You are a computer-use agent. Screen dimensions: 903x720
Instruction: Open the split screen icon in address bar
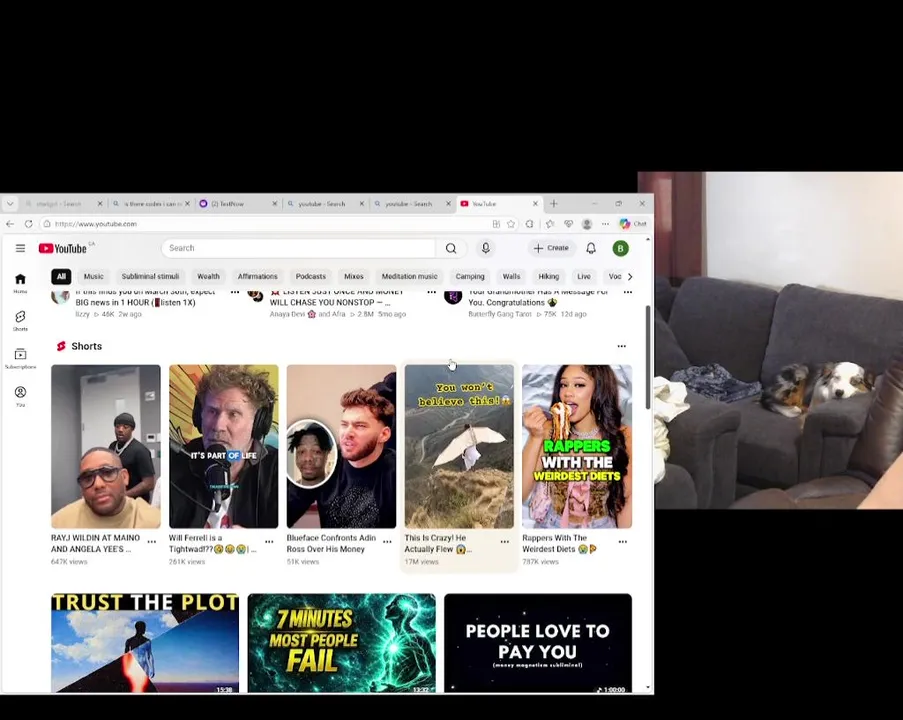coord(496,224)
